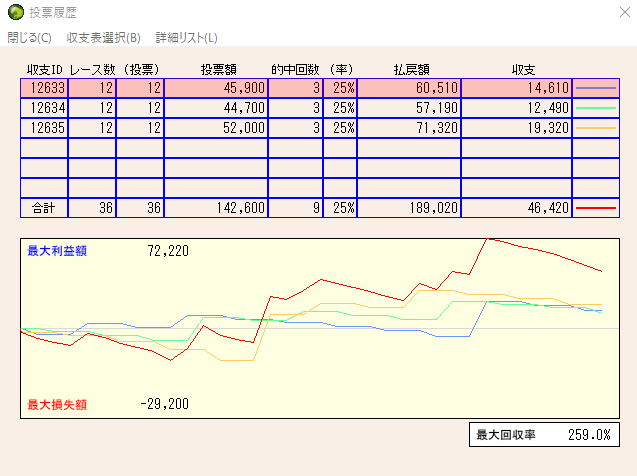Click the 投票額 value 52,000

(244, 128)
